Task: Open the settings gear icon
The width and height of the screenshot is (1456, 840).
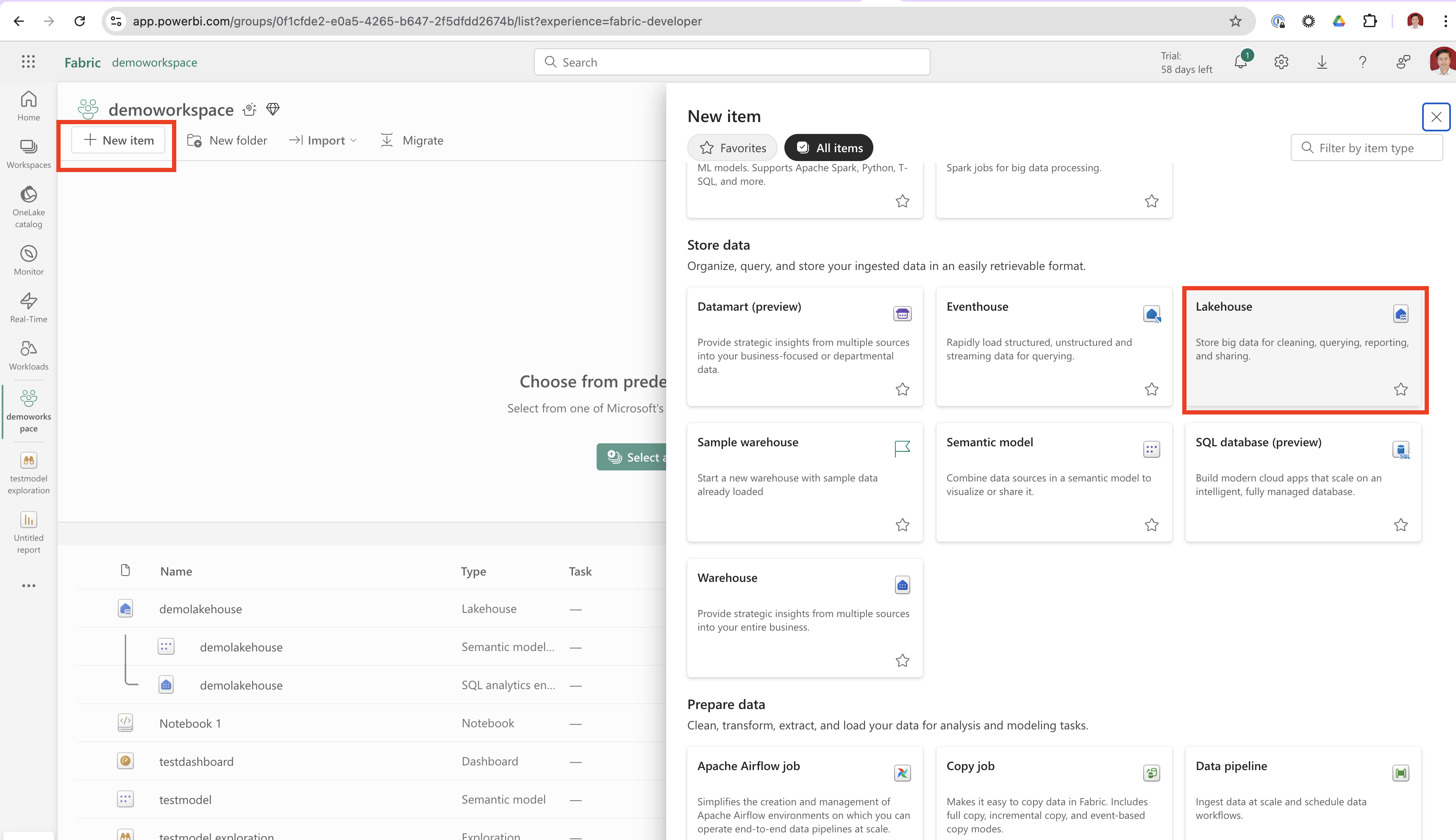Action: click(1281, 62)
